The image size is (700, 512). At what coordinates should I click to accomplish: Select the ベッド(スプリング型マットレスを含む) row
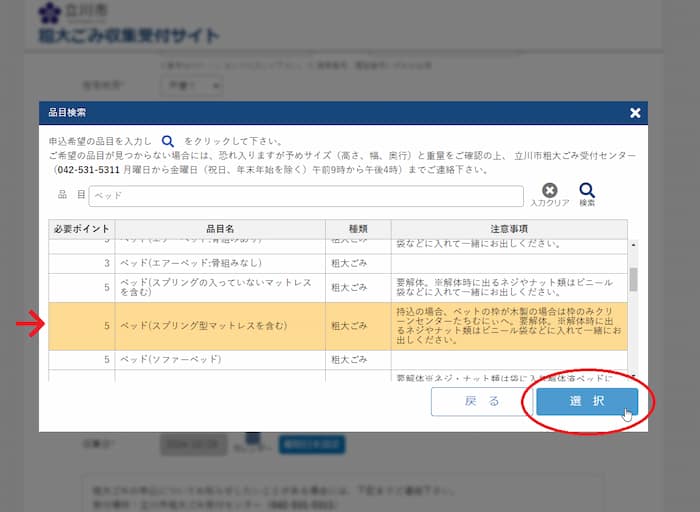point(220,326)
